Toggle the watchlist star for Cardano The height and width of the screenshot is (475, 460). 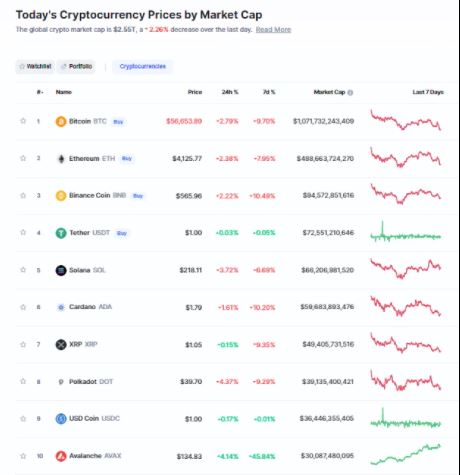(23, 307)
